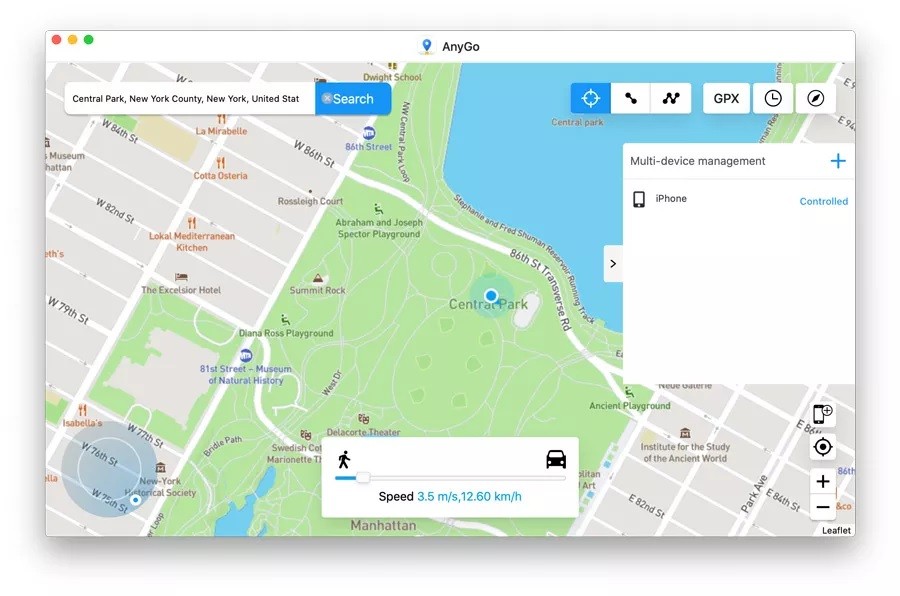
Task: Center the map on current location
Action: (x=823, y=447)
